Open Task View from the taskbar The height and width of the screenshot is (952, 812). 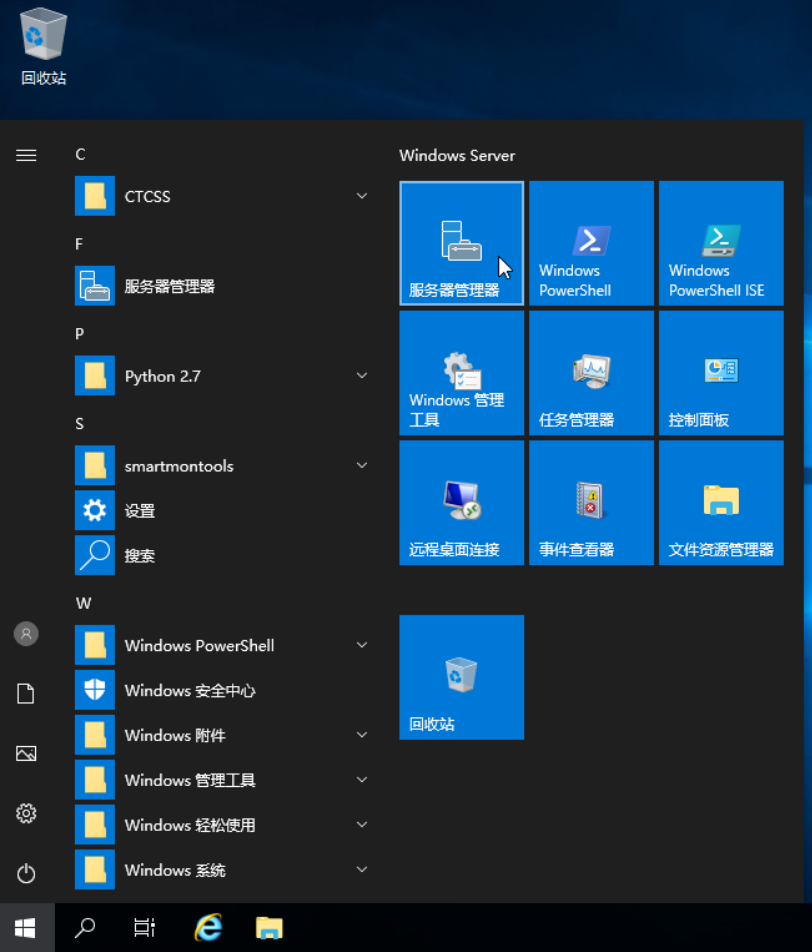(145, 928)
